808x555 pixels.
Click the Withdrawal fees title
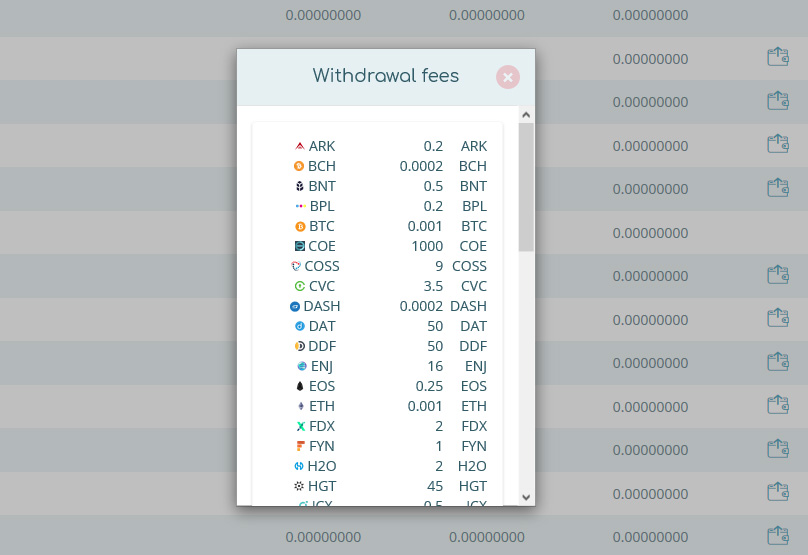coord(385,76)
